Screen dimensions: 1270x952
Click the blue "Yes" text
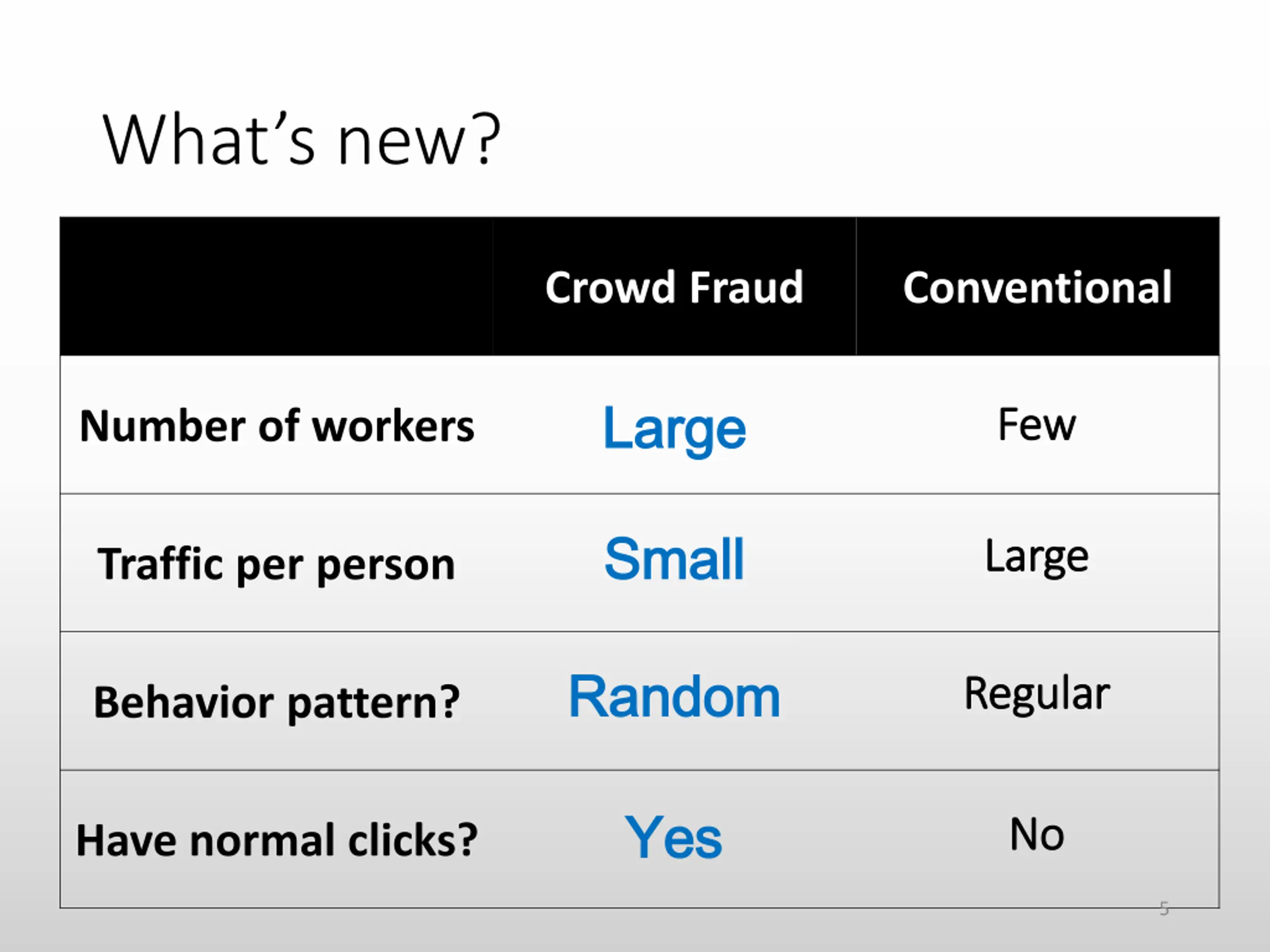pyautogui.click(x=673, y=837)
